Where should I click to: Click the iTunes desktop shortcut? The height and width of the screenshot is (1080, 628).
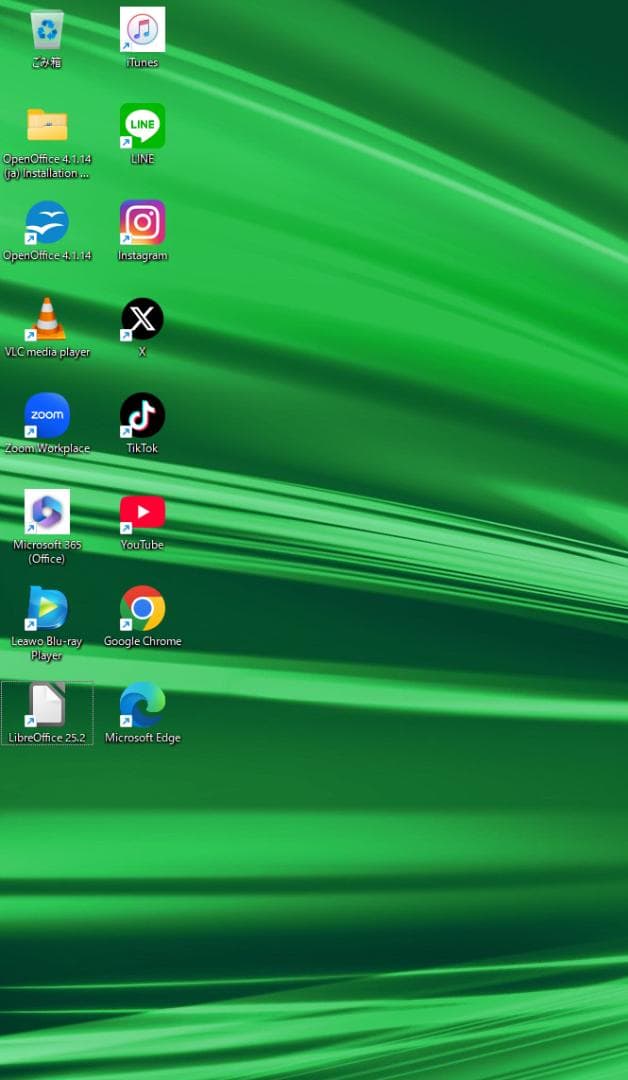click(x=142, y=29)
